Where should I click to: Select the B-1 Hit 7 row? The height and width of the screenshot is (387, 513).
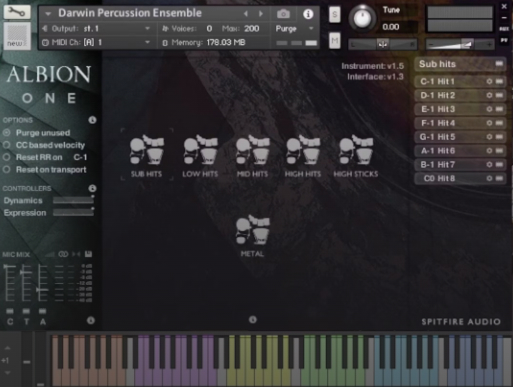pos(460,164)
